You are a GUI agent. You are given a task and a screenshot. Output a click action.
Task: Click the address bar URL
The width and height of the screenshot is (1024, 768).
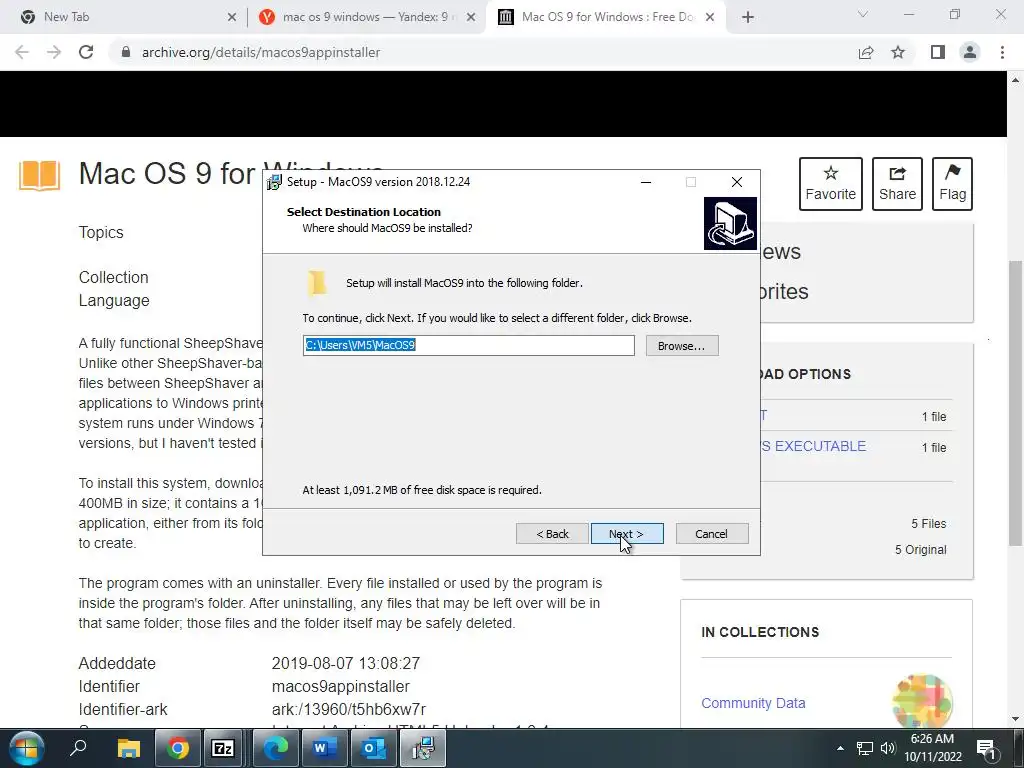tap(261, 52)
